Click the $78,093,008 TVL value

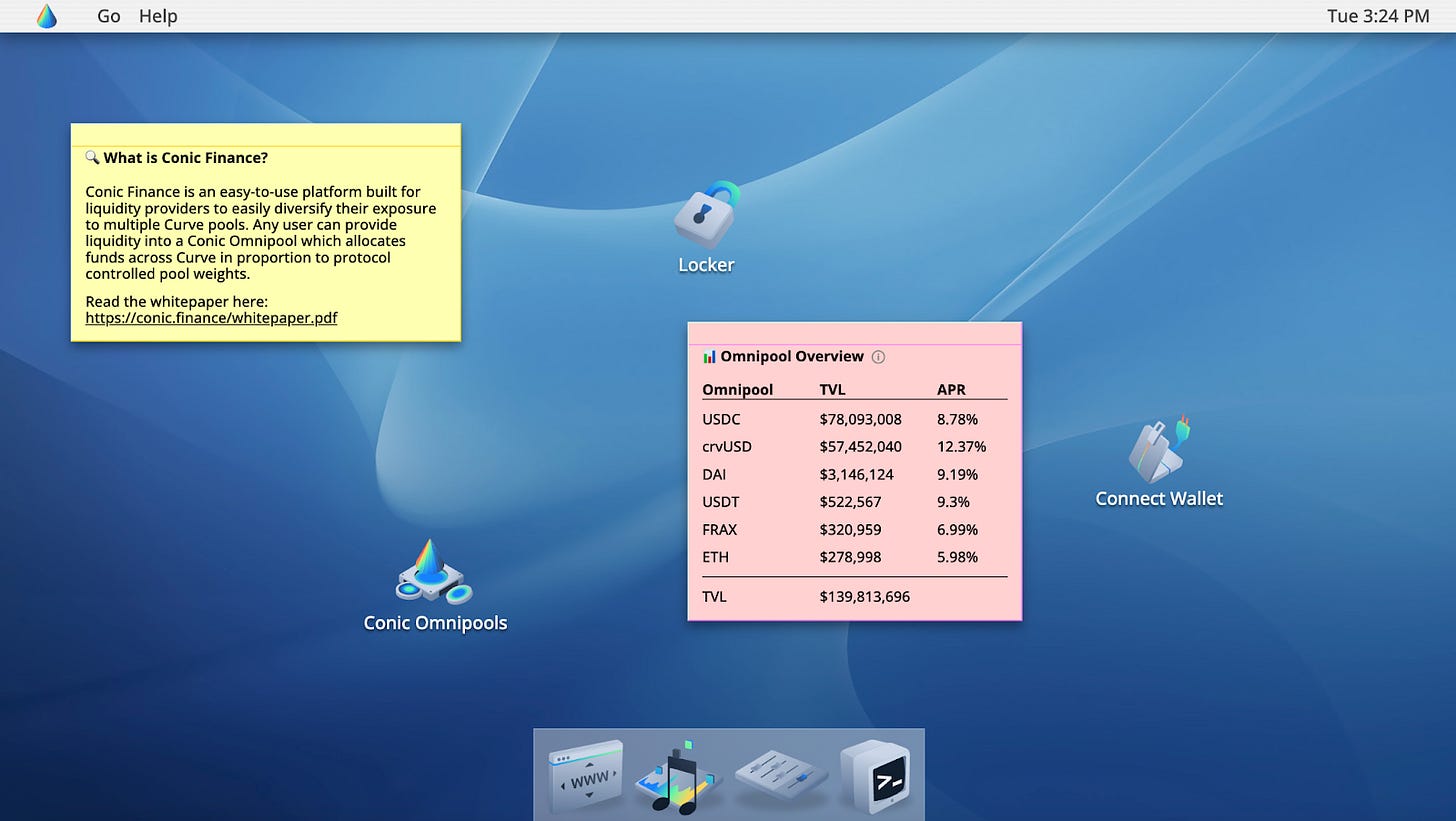(x=861, y=420)
